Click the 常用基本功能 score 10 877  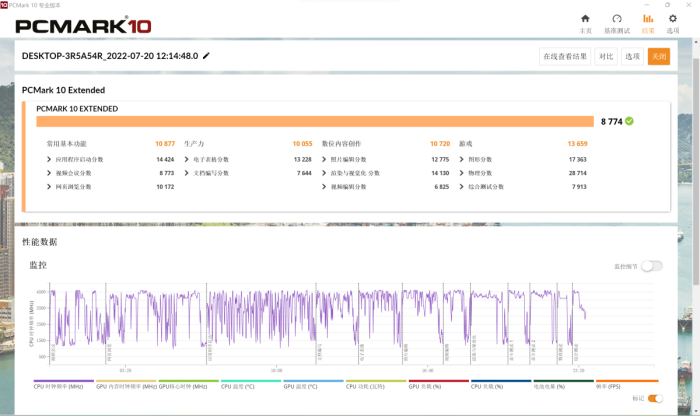click(165, 144)
